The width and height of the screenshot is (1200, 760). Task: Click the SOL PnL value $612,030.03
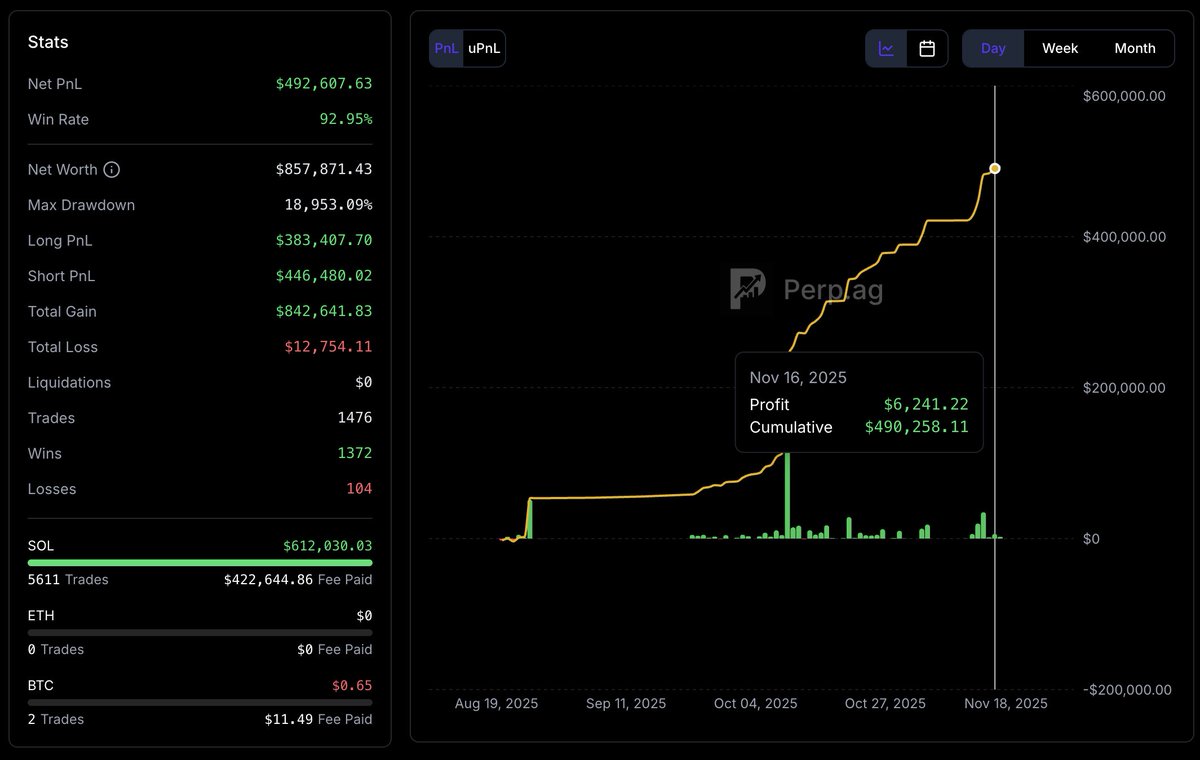click(328, 546)
